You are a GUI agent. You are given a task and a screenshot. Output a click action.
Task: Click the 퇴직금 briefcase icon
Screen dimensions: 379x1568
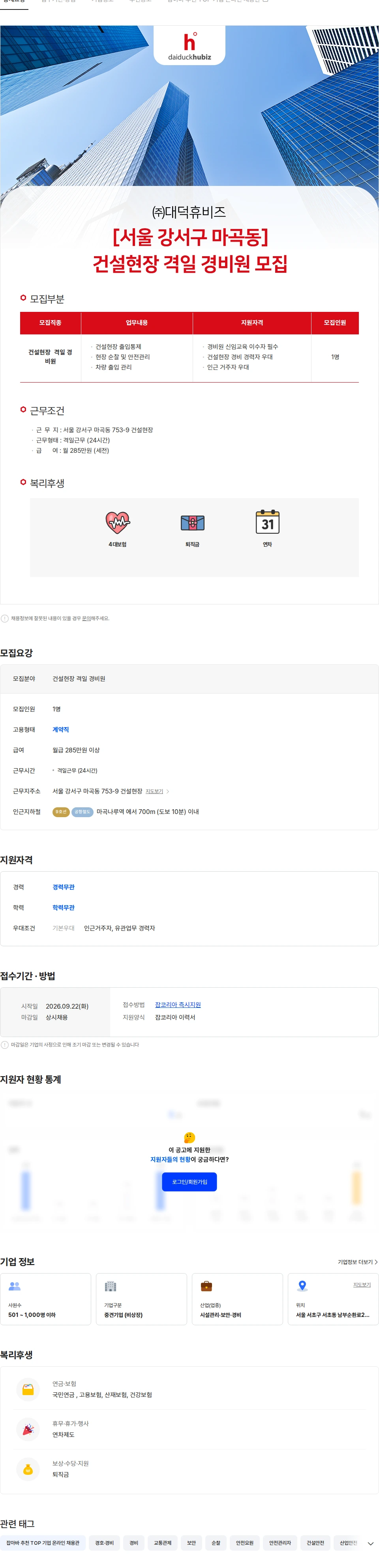coord(192,523)
